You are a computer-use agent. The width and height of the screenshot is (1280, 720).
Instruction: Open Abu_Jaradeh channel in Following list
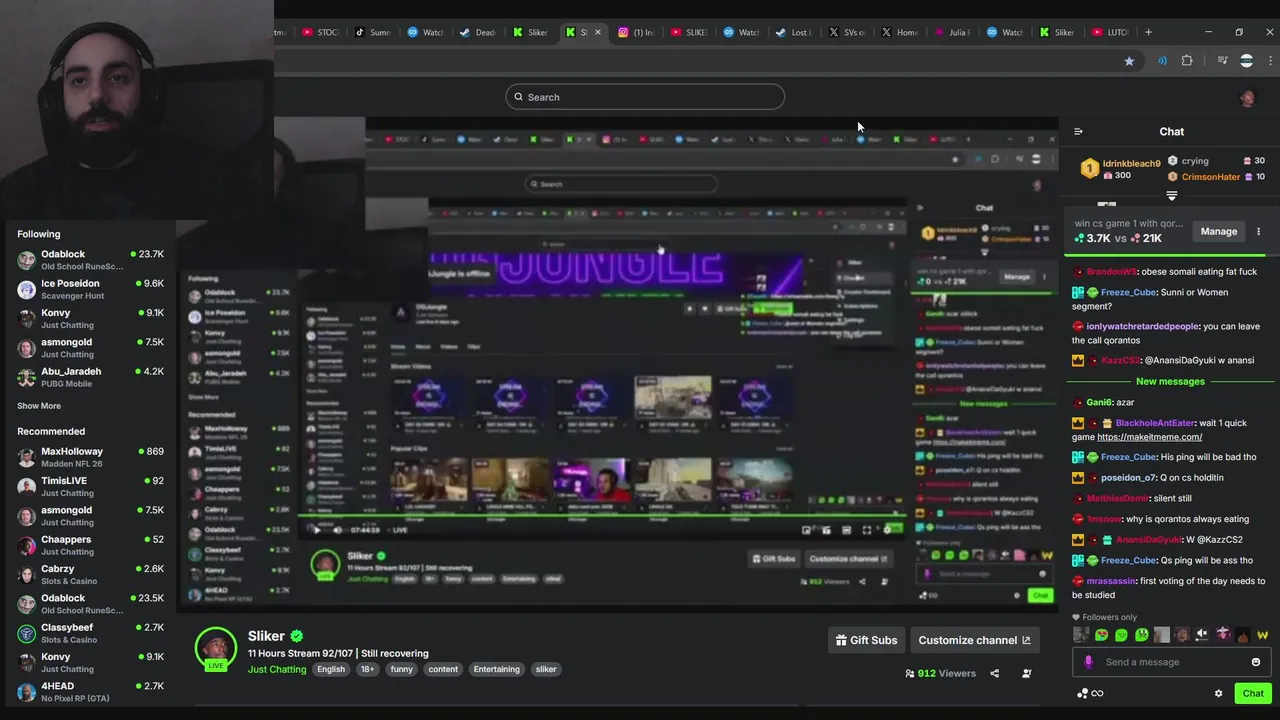90,377
